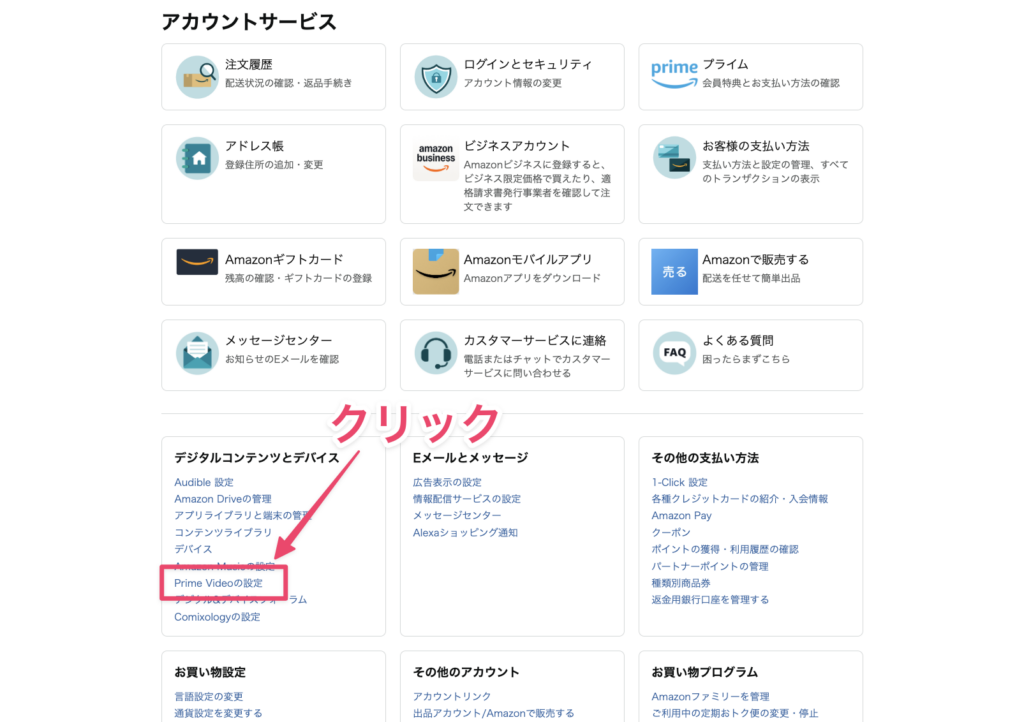Open 通貨設定を変更する link

pyautogui.click(x=218, y=714)
